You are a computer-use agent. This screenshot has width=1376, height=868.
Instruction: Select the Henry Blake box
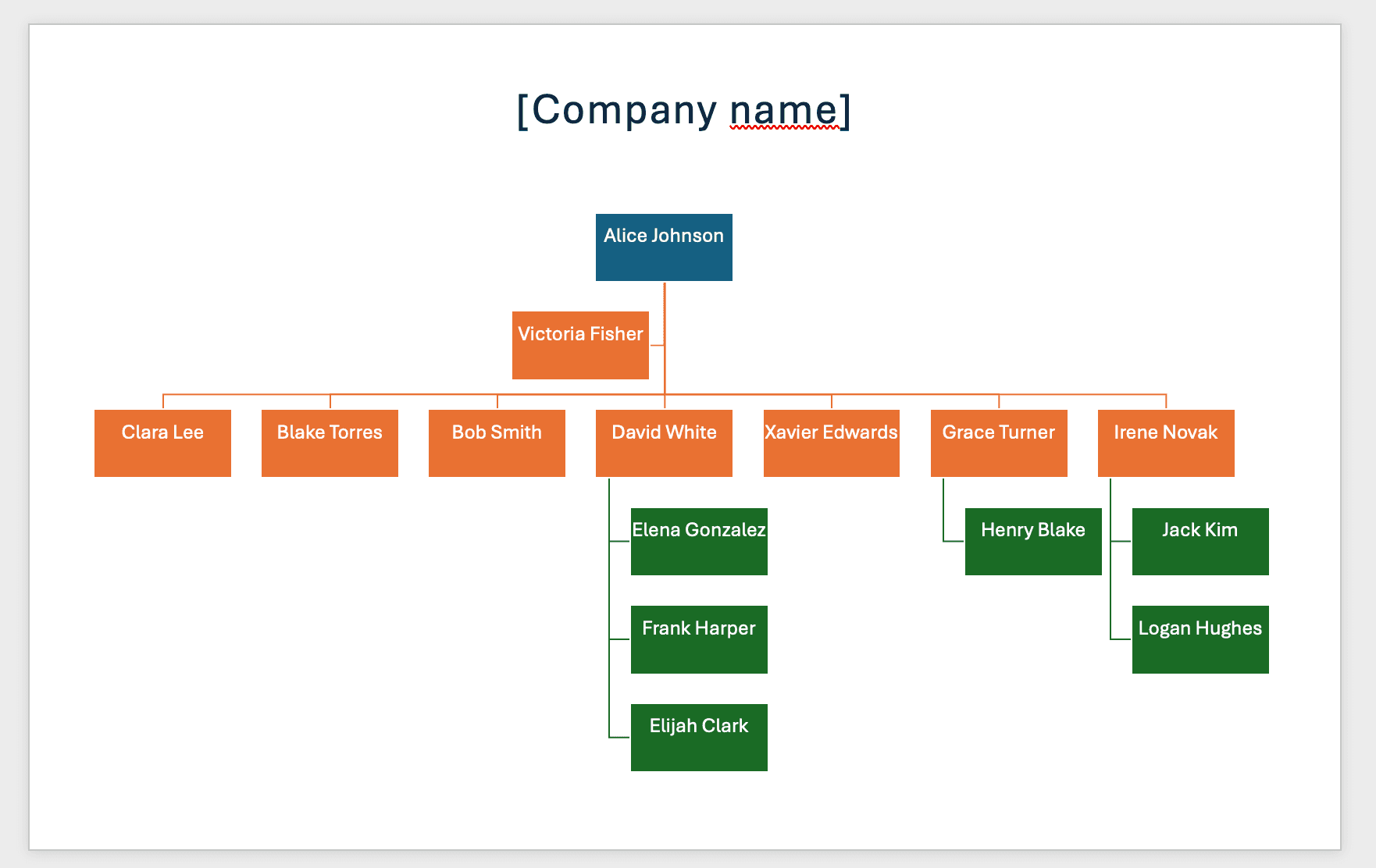(1033, 542)
